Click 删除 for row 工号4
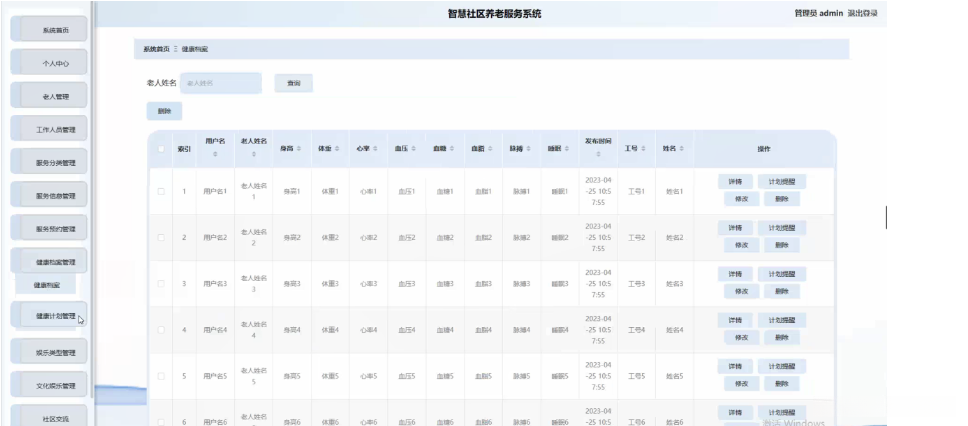The height and width of the screenshot is (426, 968). click(x=782, y=338)
